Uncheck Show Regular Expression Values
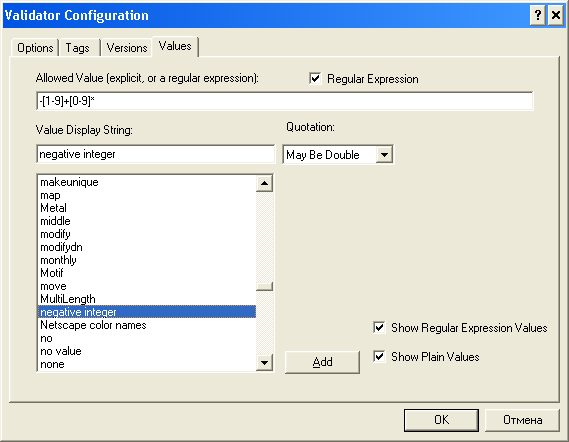Screen dimensions: 569x442 (x=379, y=327)
